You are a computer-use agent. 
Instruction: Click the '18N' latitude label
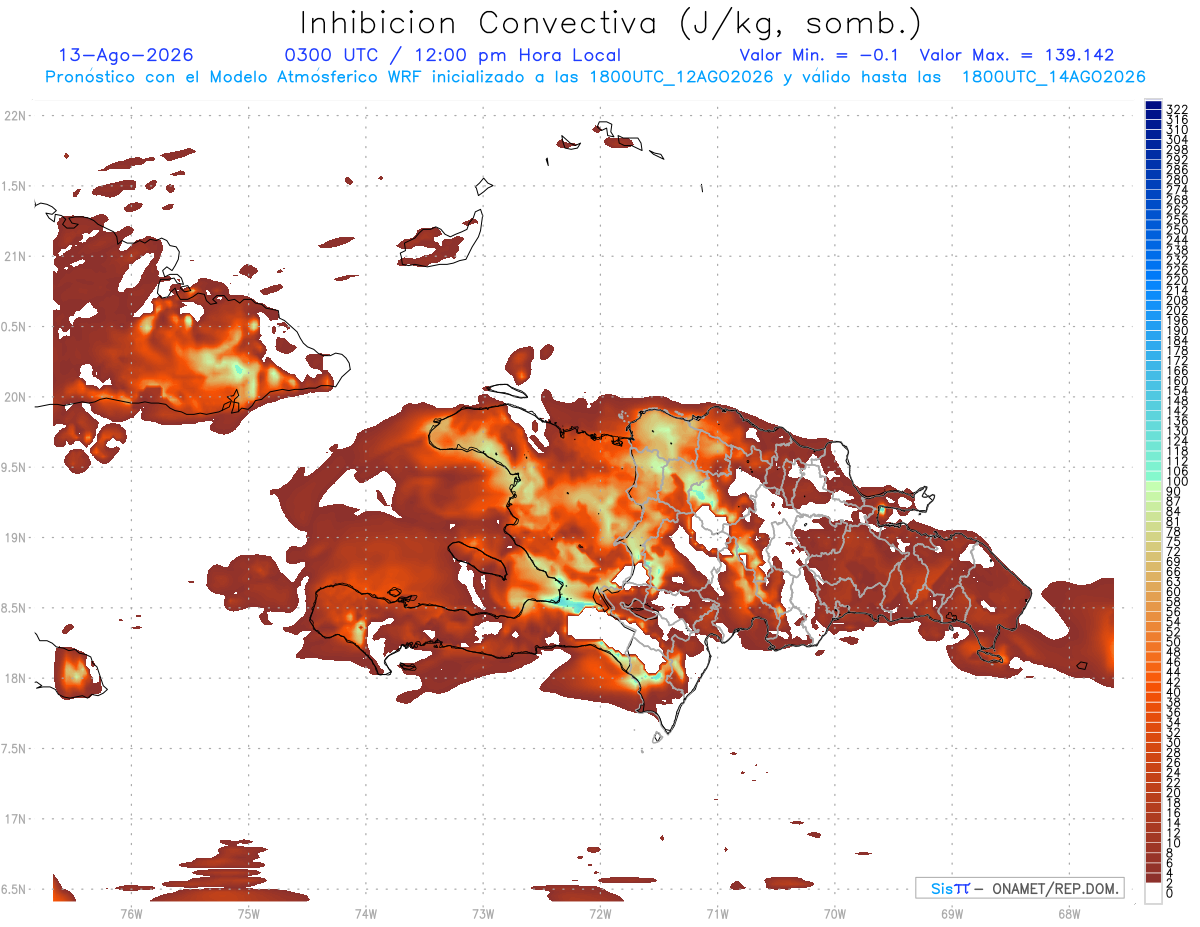tap(14, 679)
